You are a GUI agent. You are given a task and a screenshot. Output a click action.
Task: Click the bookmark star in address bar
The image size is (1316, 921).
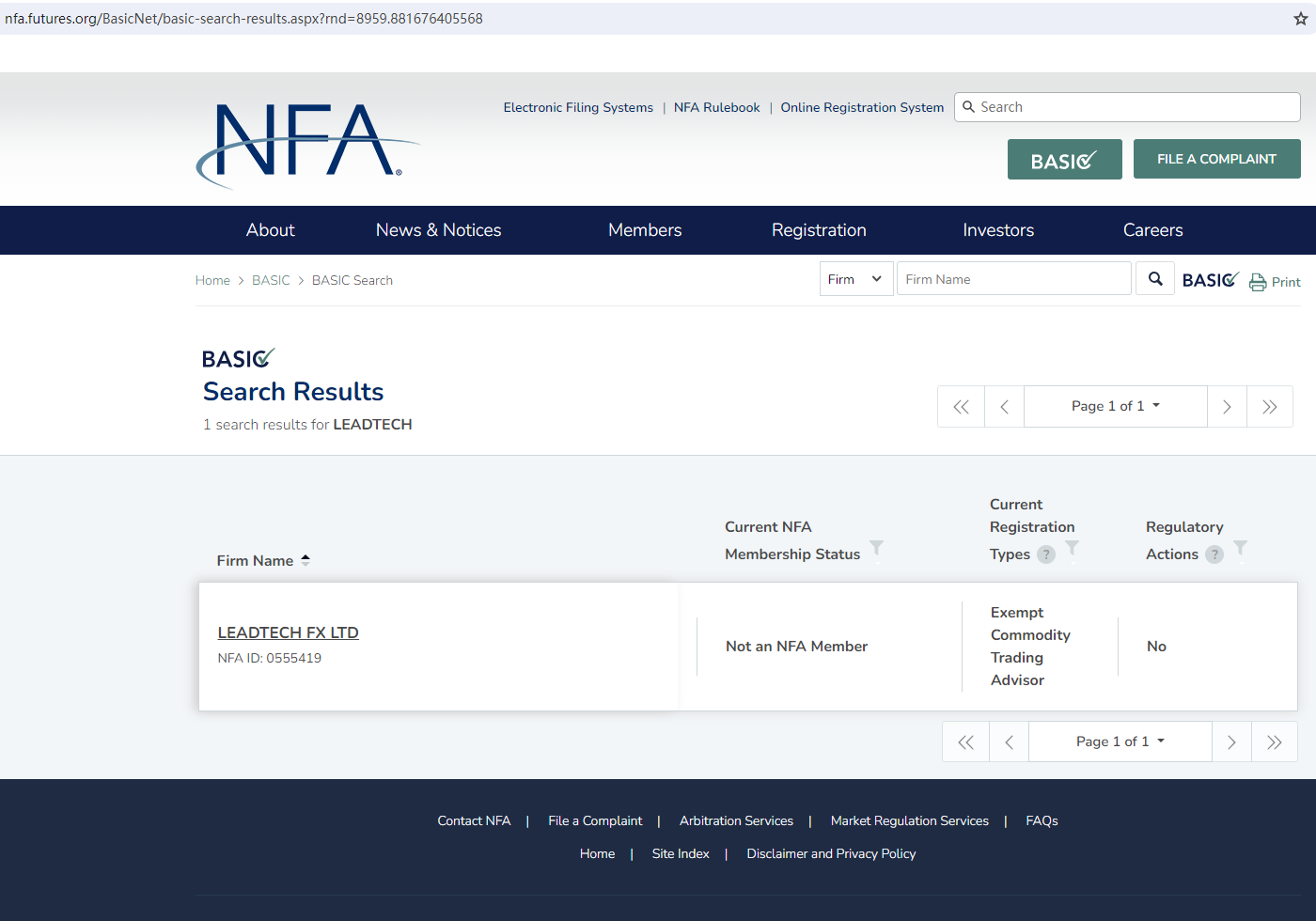pos(1300,19)
